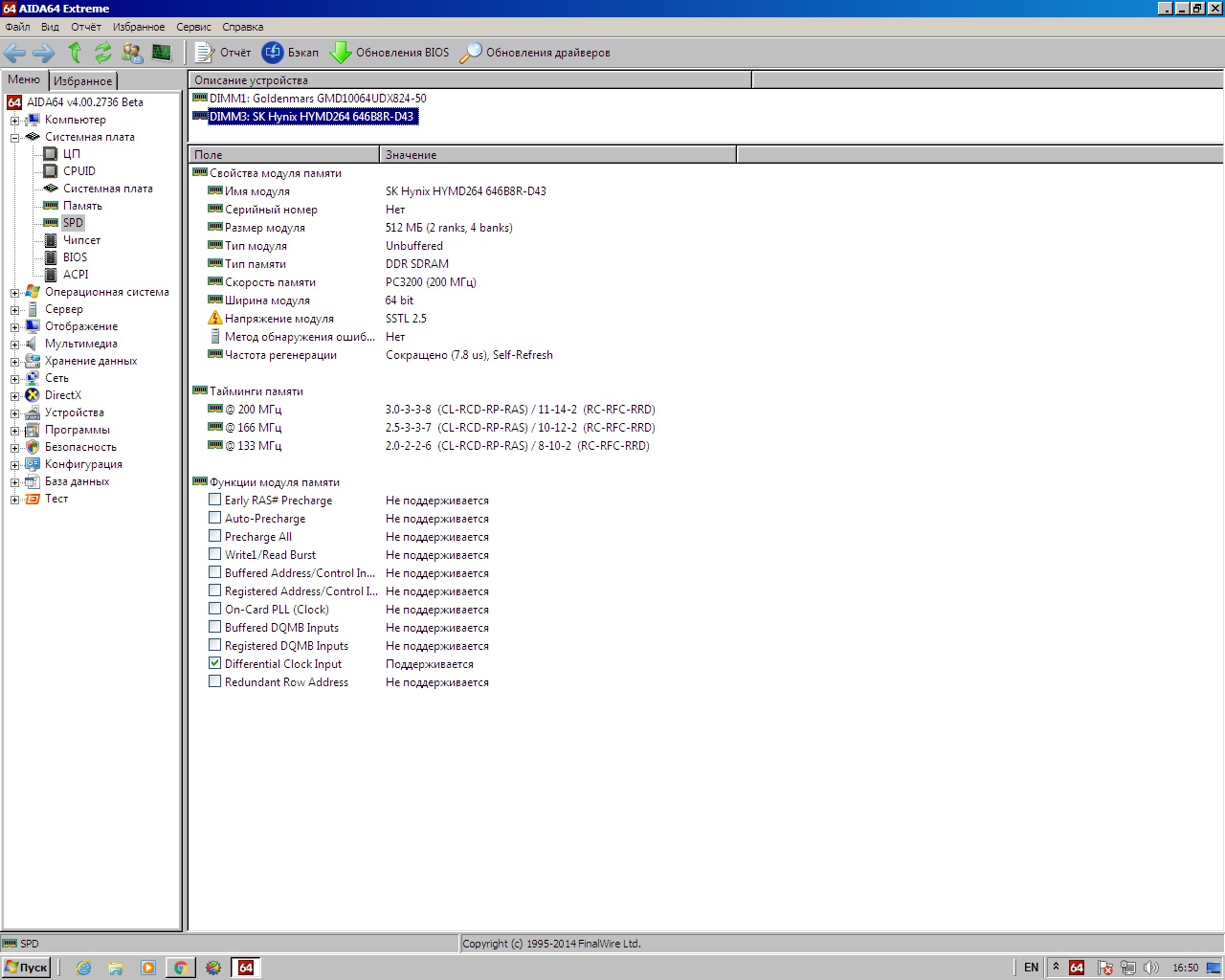Select the Безопасность tree item
Screen dimensions: 1225x980
coord(80,447)
